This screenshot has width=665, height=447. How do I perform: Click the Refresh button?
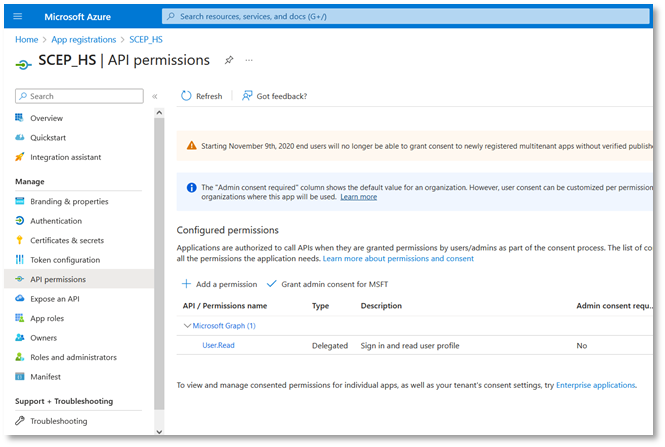202,96
